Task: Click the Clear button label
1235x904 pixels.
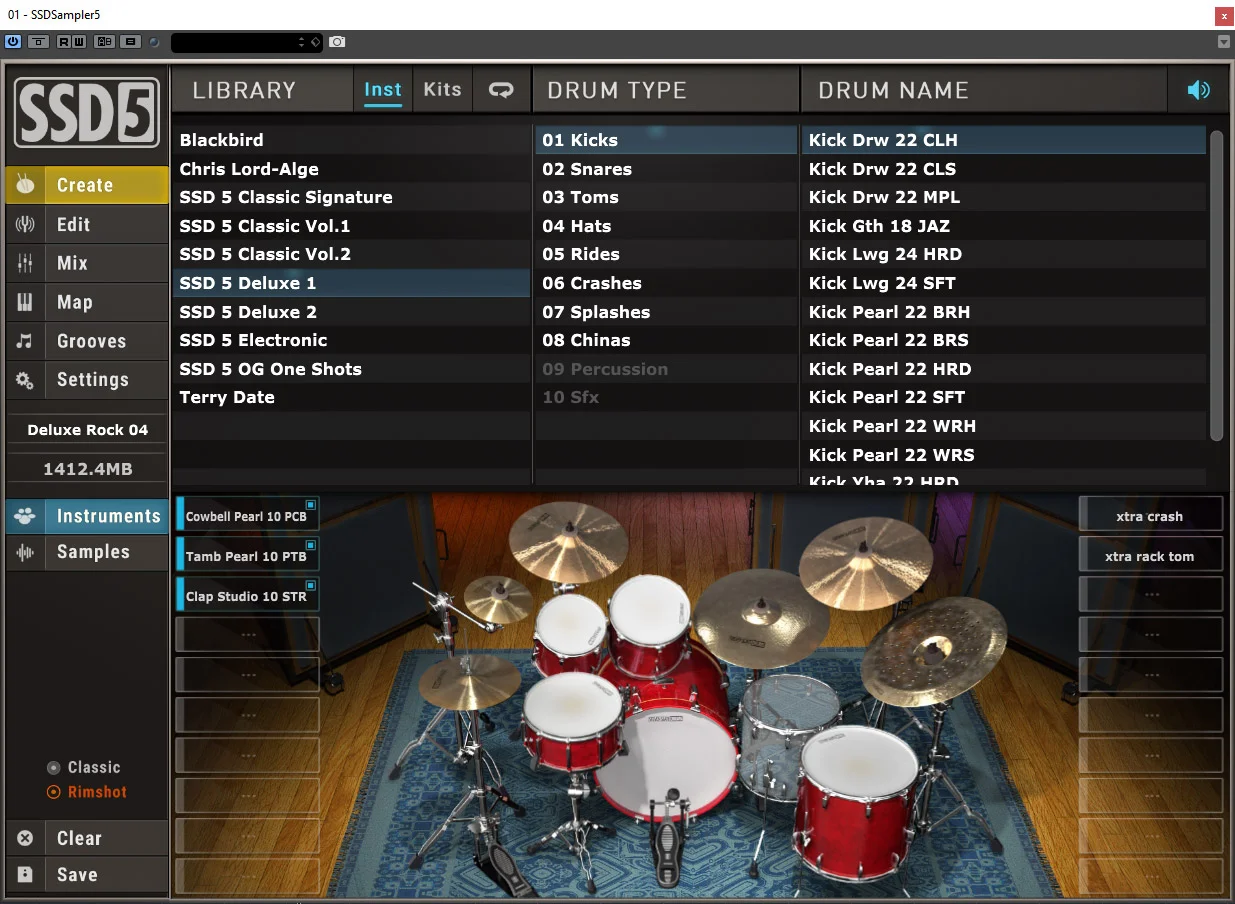Action: (x=79, y=839)
